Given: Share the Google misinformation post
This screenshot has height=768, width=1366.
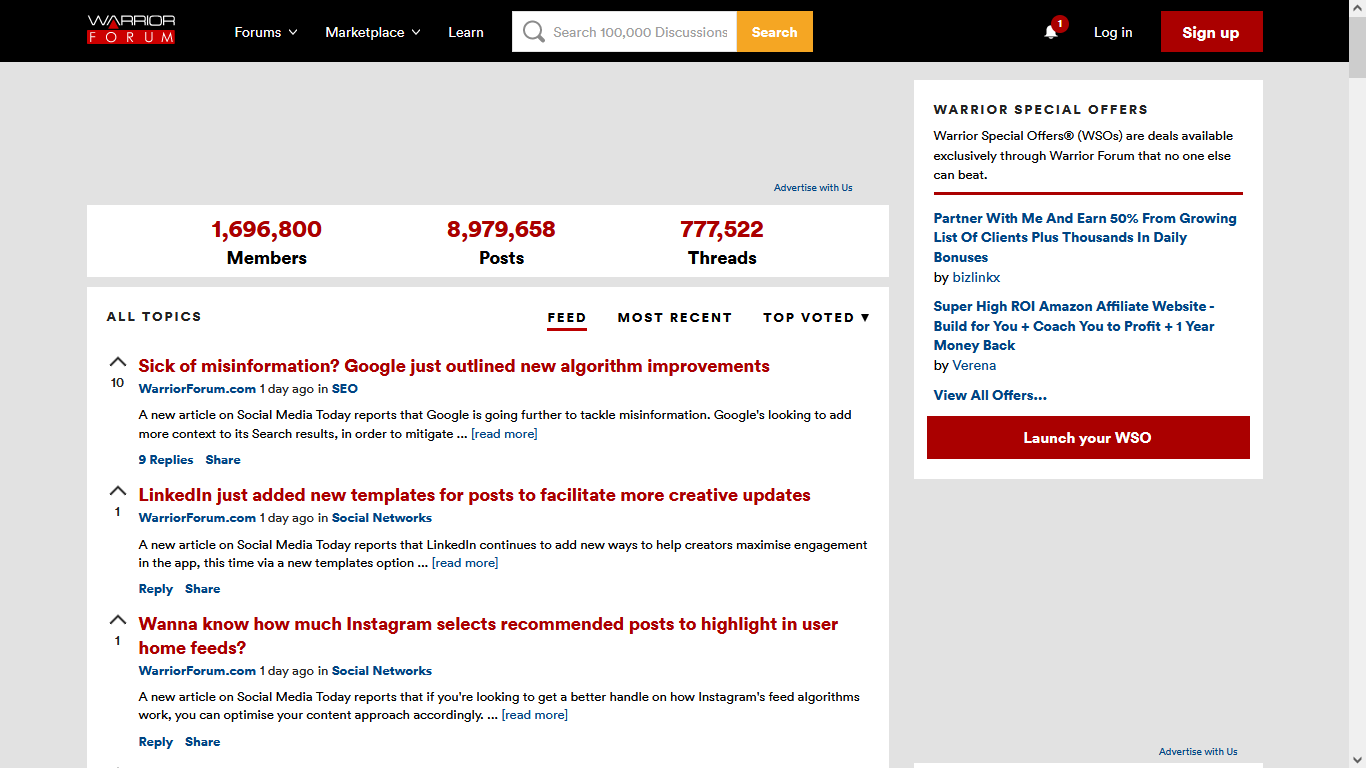Looking at the screenshot, I should (x=223, y=460).
